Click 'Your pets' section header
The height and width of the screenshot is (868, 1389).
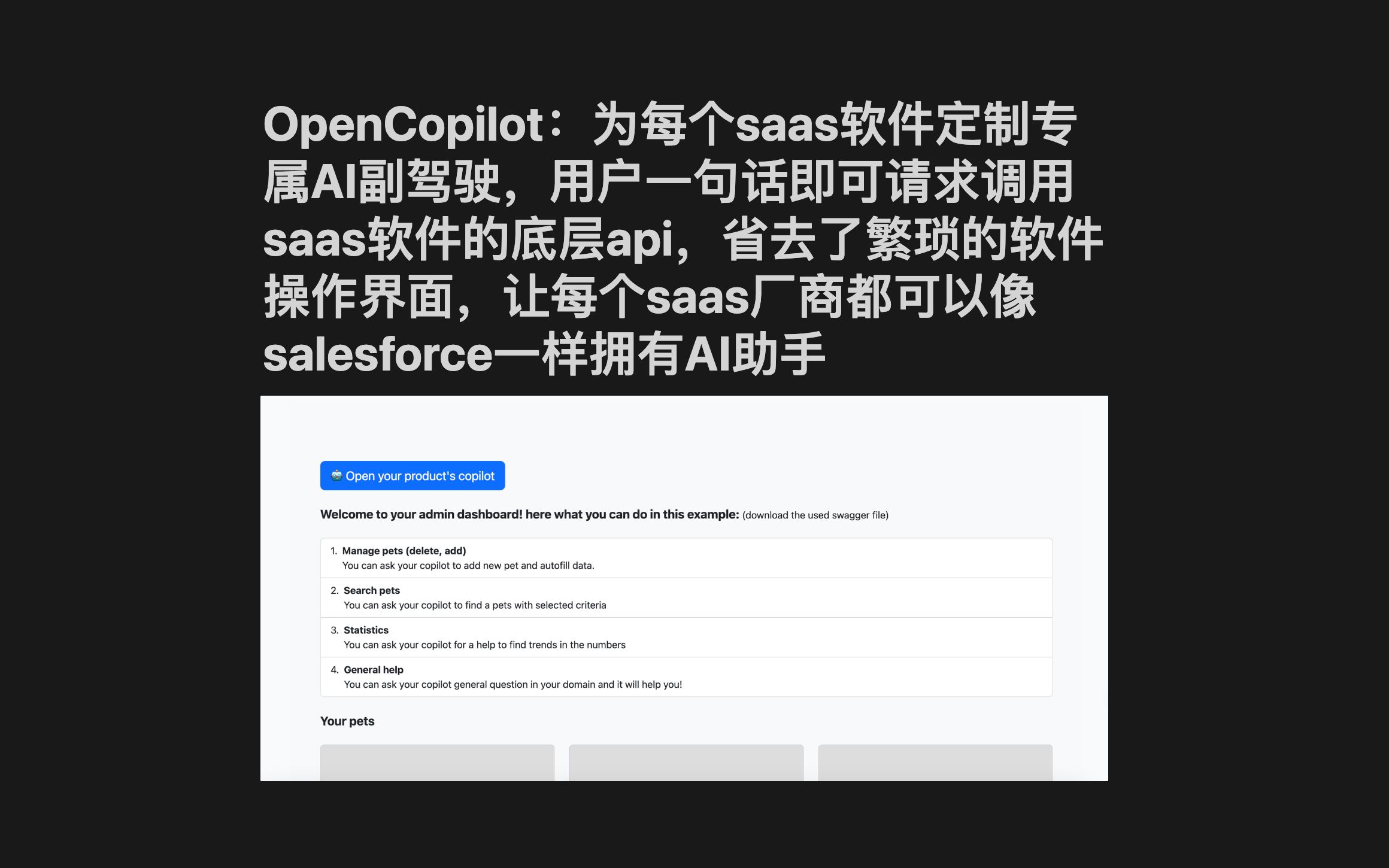point(349,720)
